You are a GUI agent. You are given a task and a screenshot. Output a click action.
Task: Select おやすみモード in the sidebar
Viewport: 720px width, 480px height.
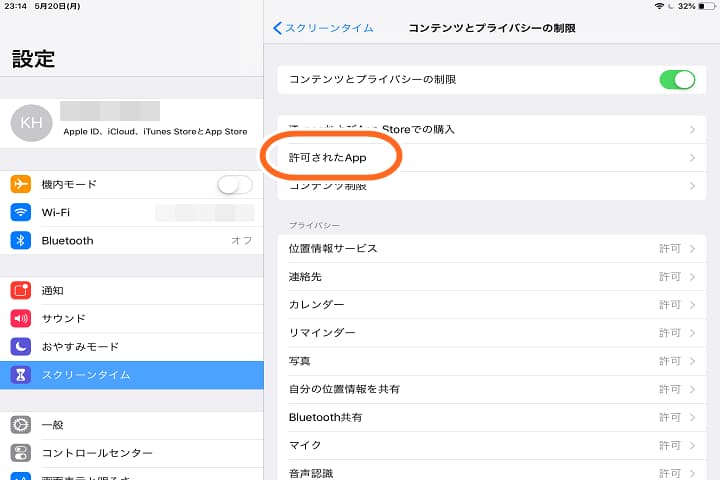point(132,347)
